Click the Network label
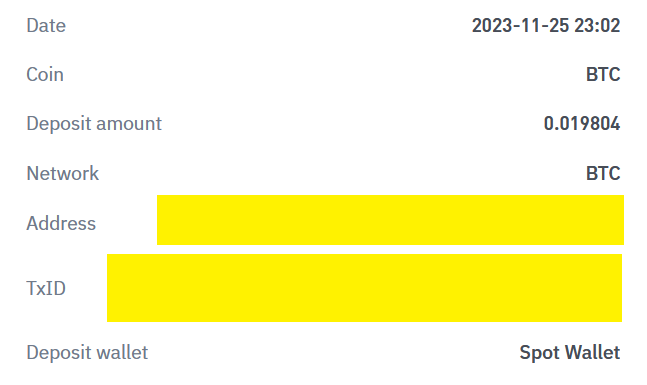 pyautogui.click(x=63, y=173)
